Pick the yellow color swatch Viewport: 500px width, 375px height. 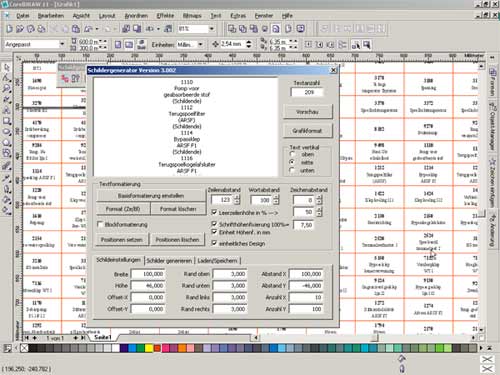point(149,348)
